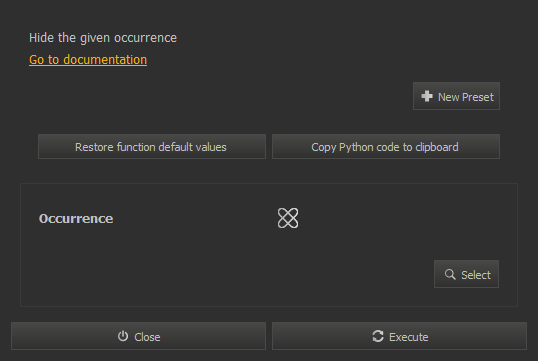This screenshot has width=538, height=361.
Task: Click the Close text label
Action: click(x=147, y=337)
